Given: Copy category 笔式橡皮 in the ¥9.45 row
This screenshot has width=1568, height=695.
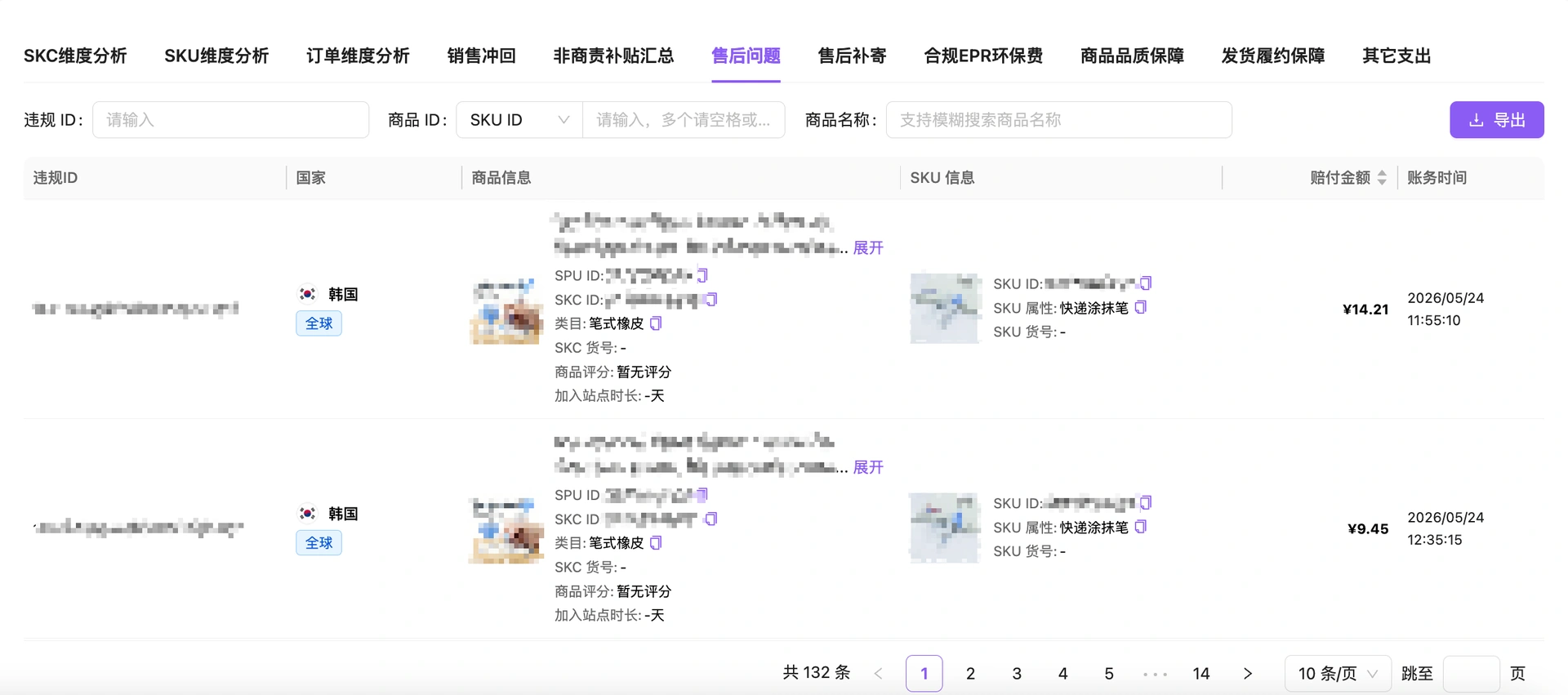Looking at the screenshot, I should (656, 542).
